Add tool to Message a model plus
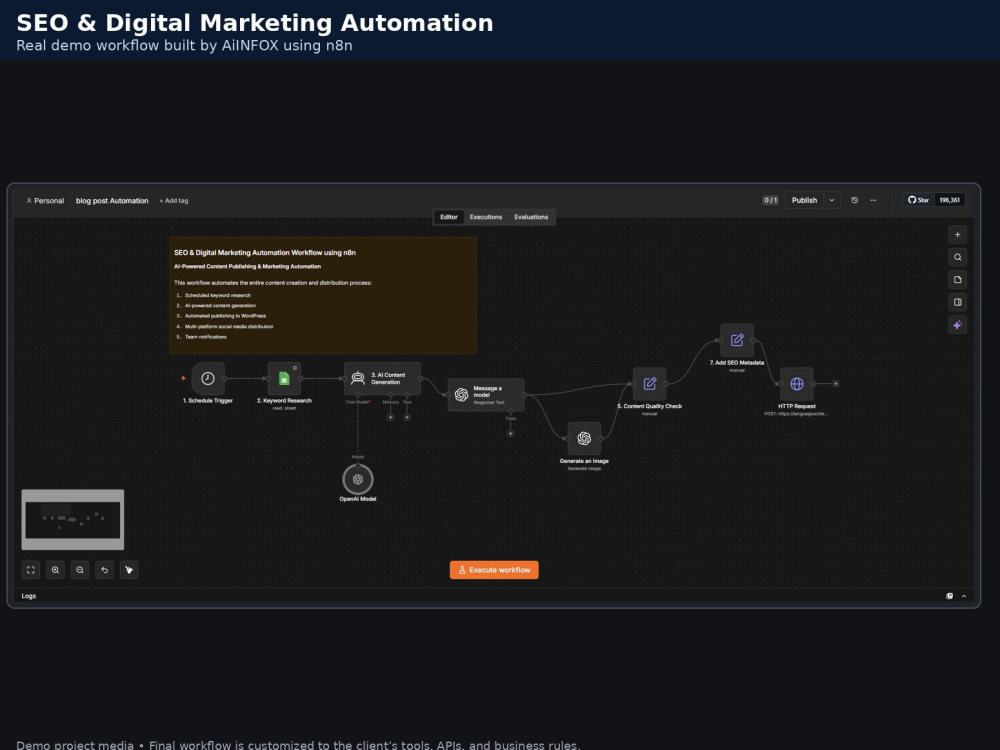This screenshot has height=750, width=1000. coord(510,434)
